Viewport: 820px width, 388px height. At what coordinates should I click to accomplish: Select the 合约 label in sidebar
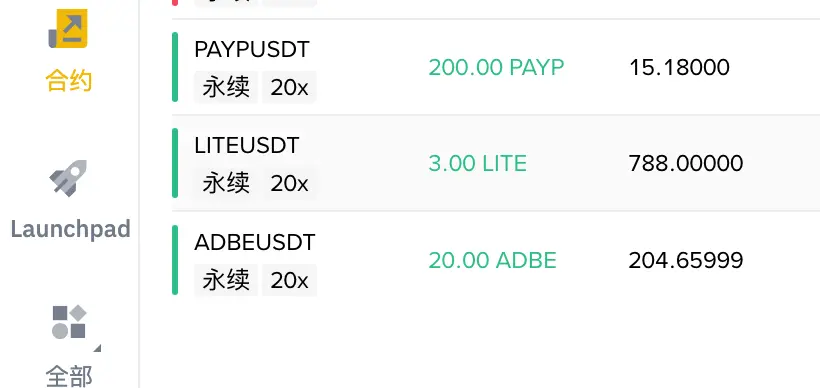point(69,82)
